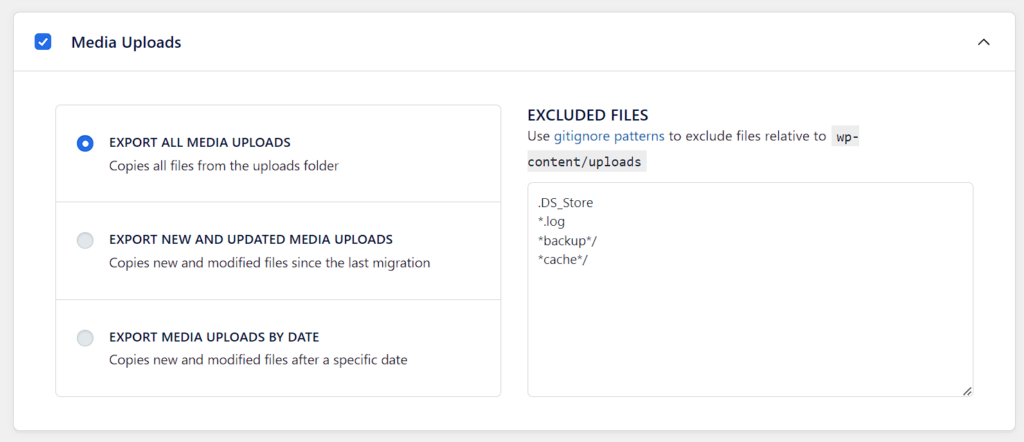1024x442 pixels.
Task: Place cursor on the *backup*/ line
Action: tap(566, 241)
